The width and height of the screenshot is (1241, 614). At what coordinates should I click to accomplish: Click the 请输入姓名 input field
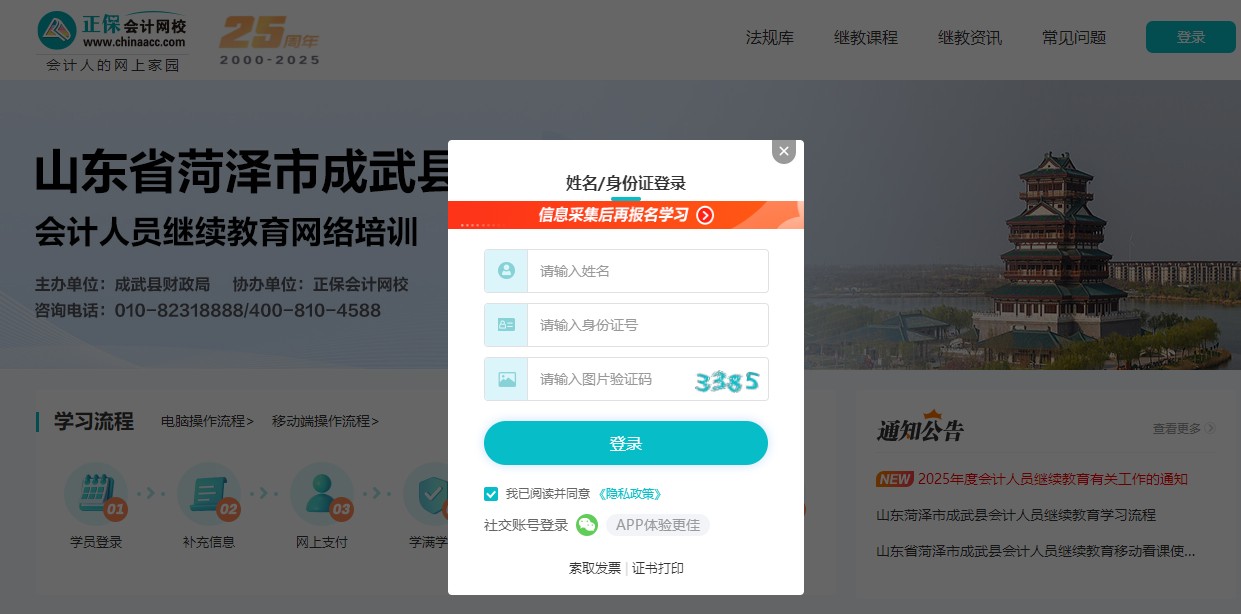(648, 271)
